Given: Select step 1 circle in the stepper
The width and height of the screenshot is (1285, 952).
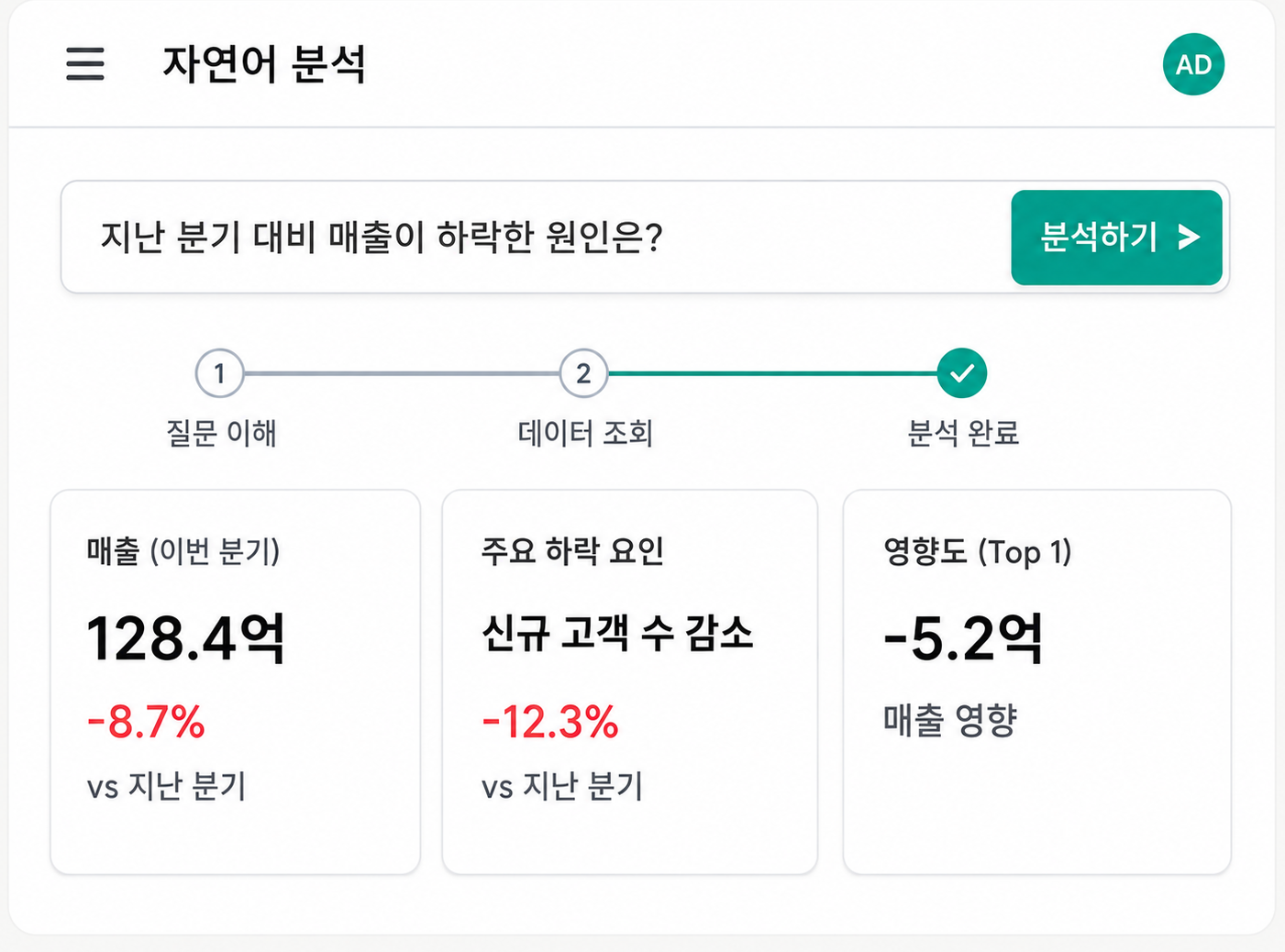Looking at the screenshot, I should click(x=219, y=373).
